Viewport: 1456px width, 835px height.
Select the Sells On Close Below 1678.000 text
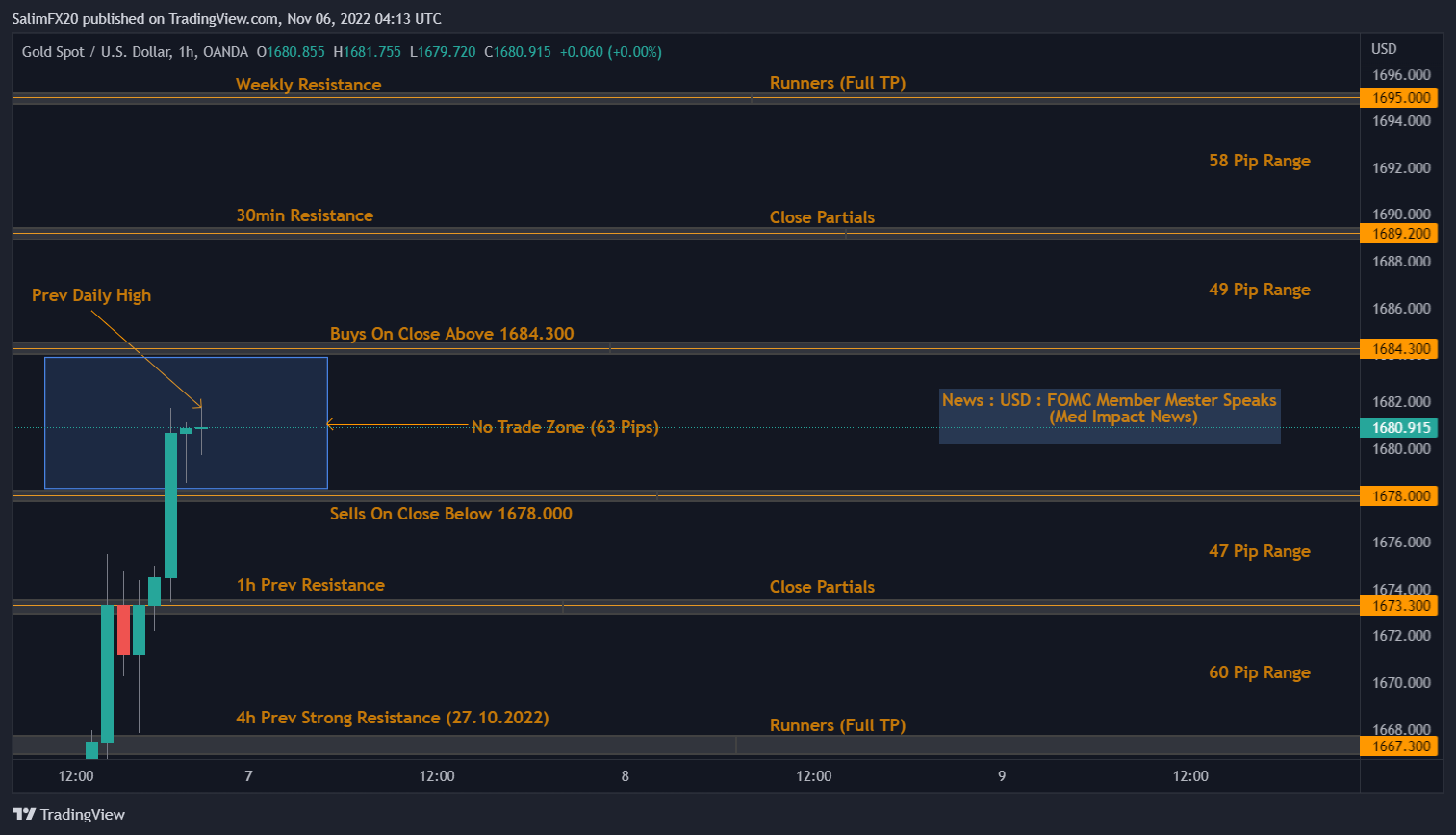(x=450, y=514)
